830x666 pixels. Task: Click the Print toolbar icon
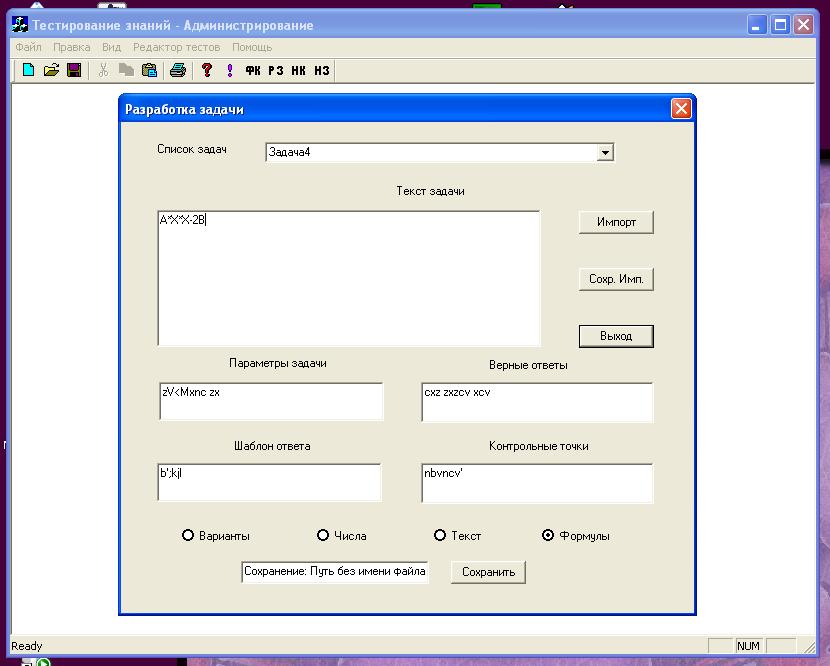177,70
